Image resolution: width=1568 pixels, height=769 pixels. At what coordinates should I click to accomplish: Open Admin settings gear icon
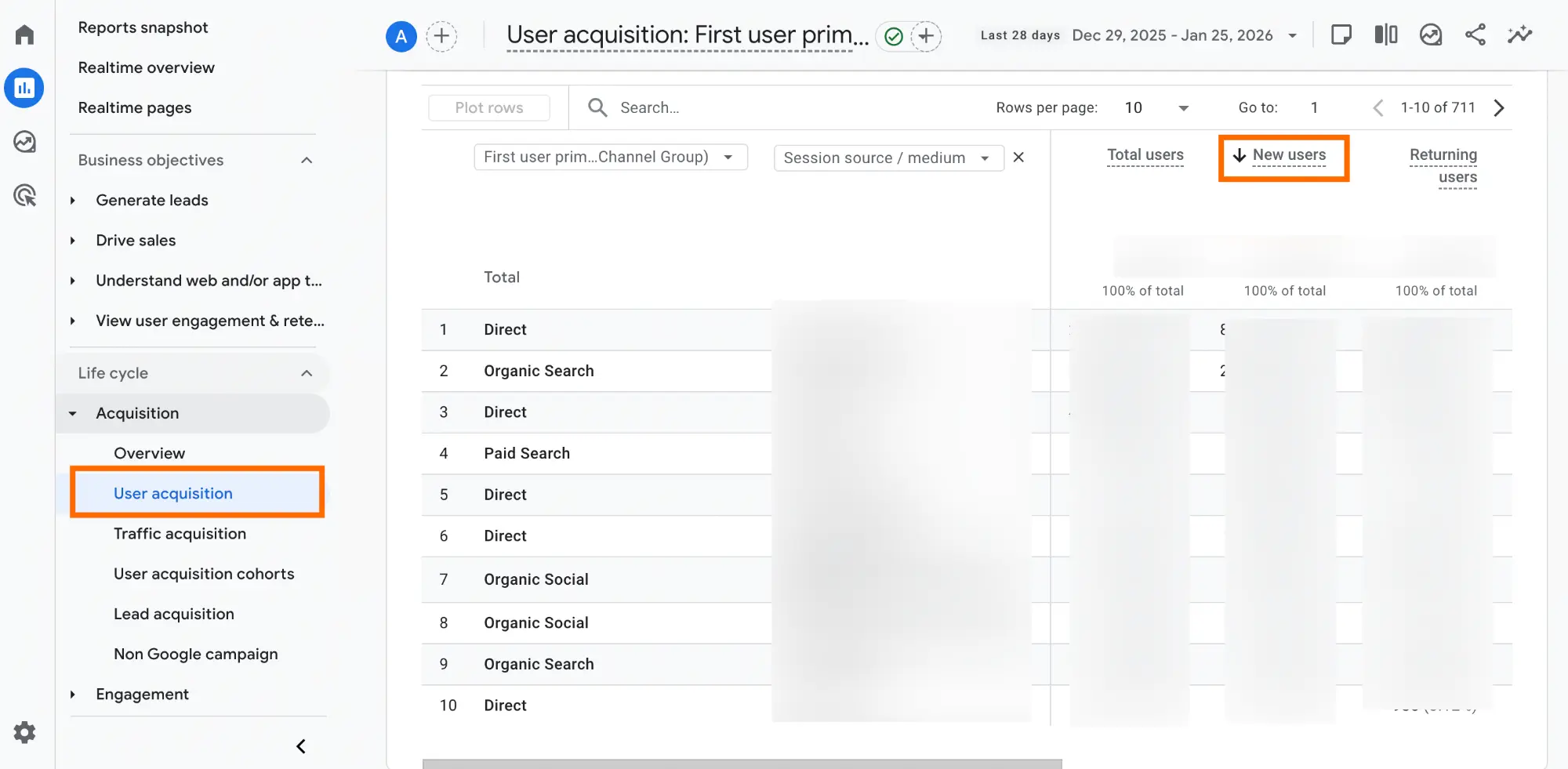click(x=24, y=732)
